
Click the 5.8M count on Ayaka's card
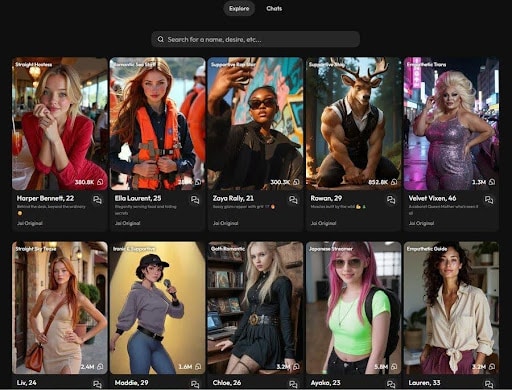click(381, 366)
